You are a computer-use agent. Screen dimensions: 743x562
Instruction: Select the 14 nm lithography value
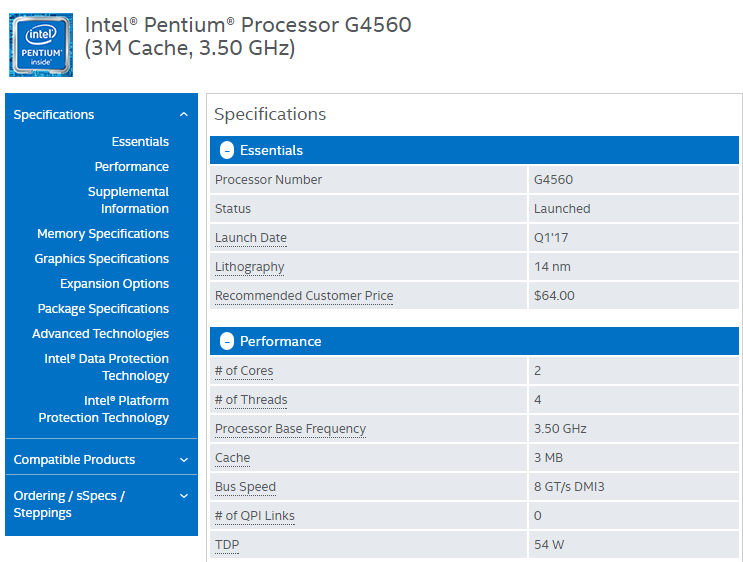pos(552,267)
